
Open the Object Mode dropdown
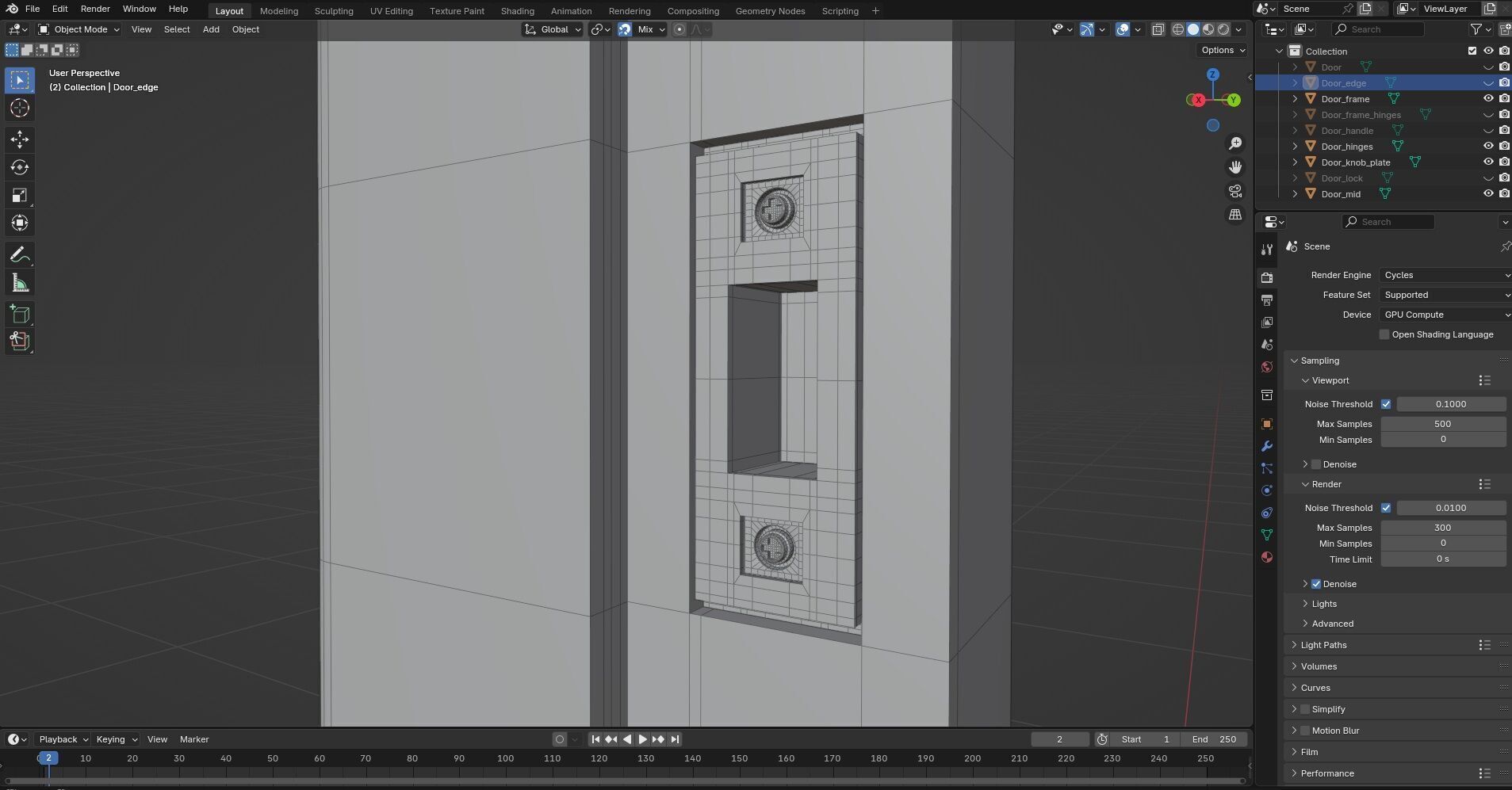[x=78, y=29]
